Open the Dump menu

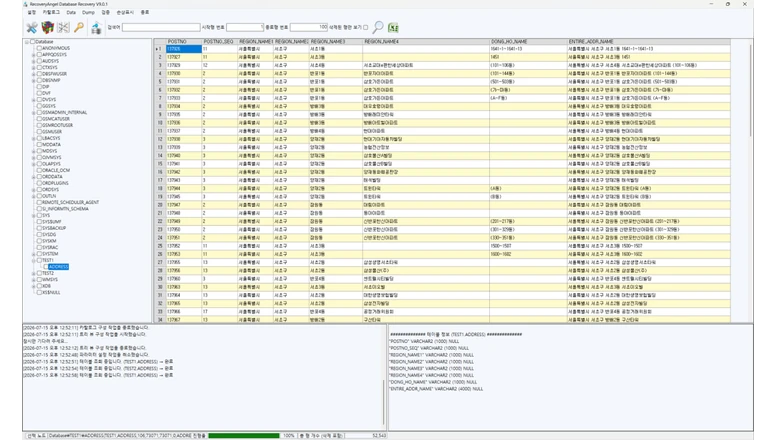(x=88, y=12)
